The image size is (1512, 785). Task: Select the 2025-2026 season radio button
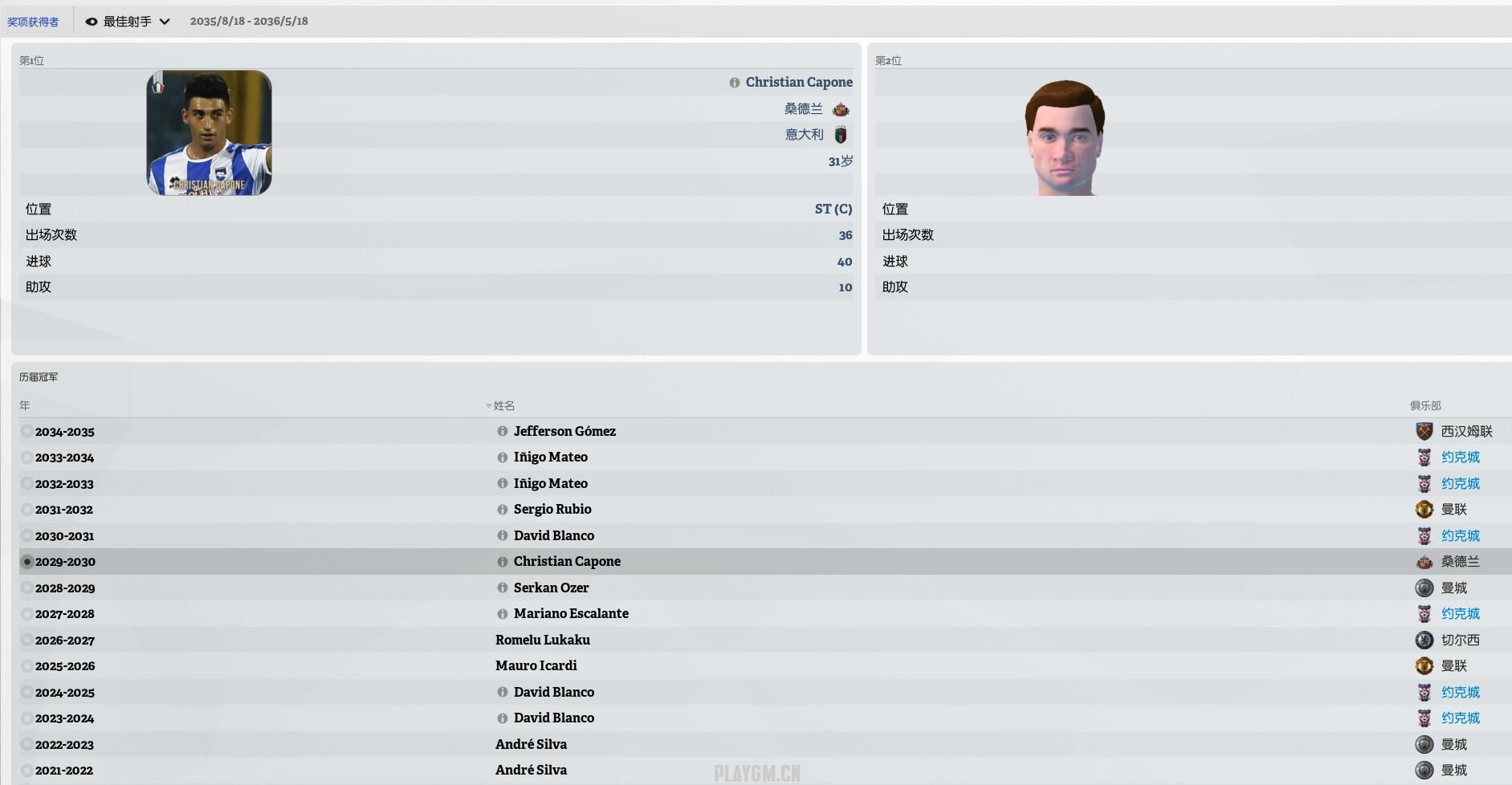[x=26, y=665]
